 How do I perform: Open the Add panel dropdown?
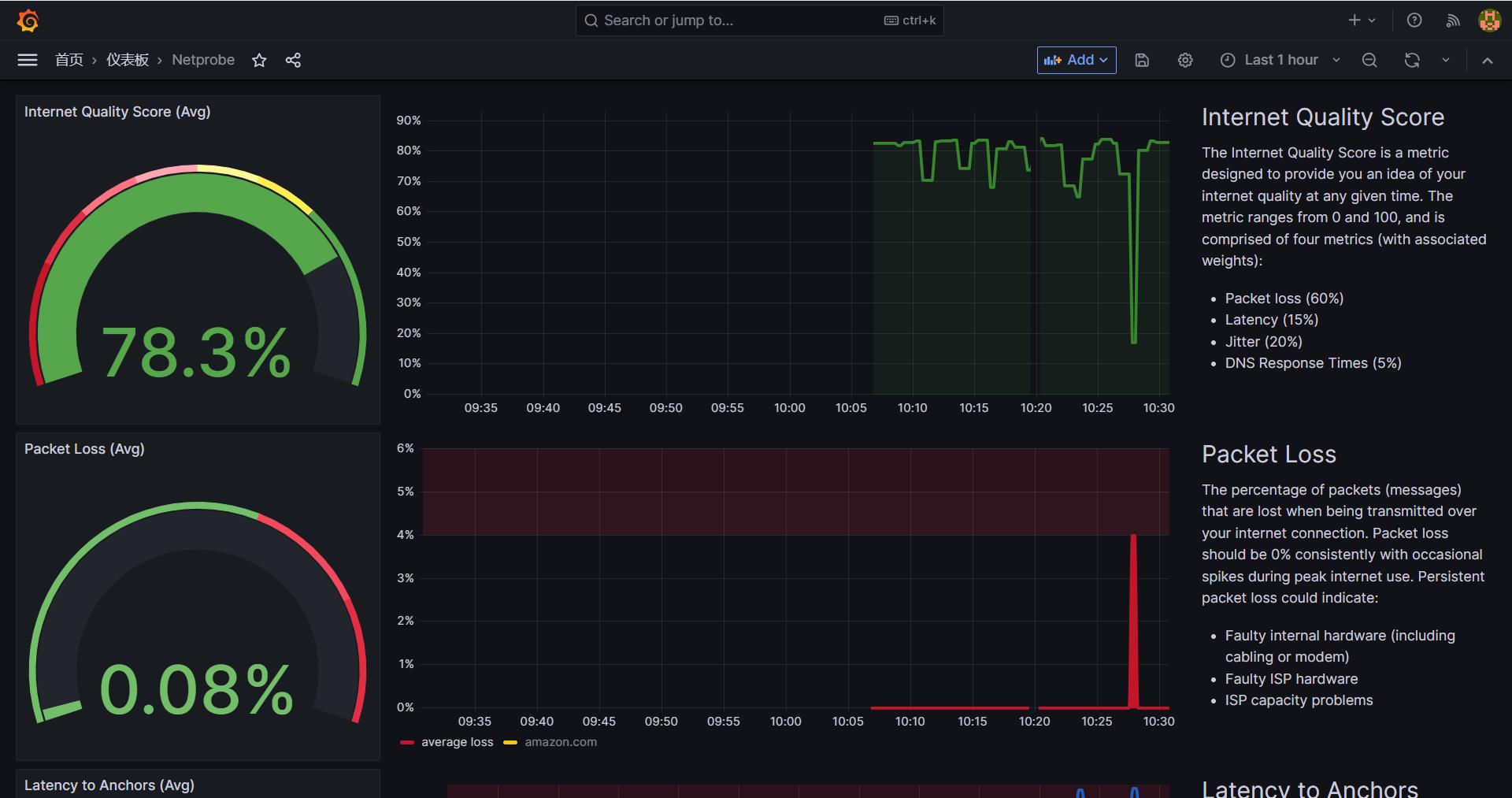tap(1077, 60)
